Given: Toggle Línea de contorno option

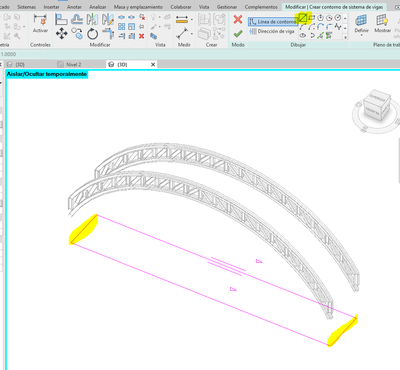Looking at the screenshot, I should (273, 22).
